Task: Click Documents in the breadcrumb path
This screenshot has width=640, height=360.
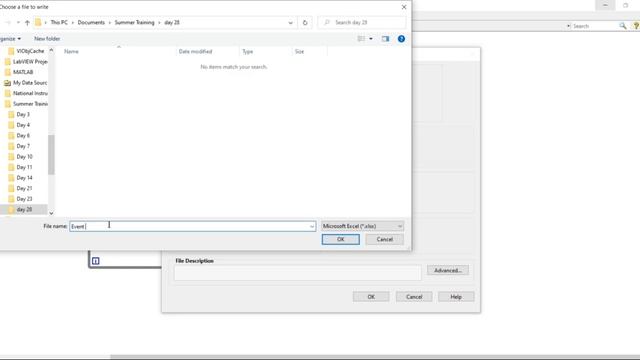Action: pos(91,22)
